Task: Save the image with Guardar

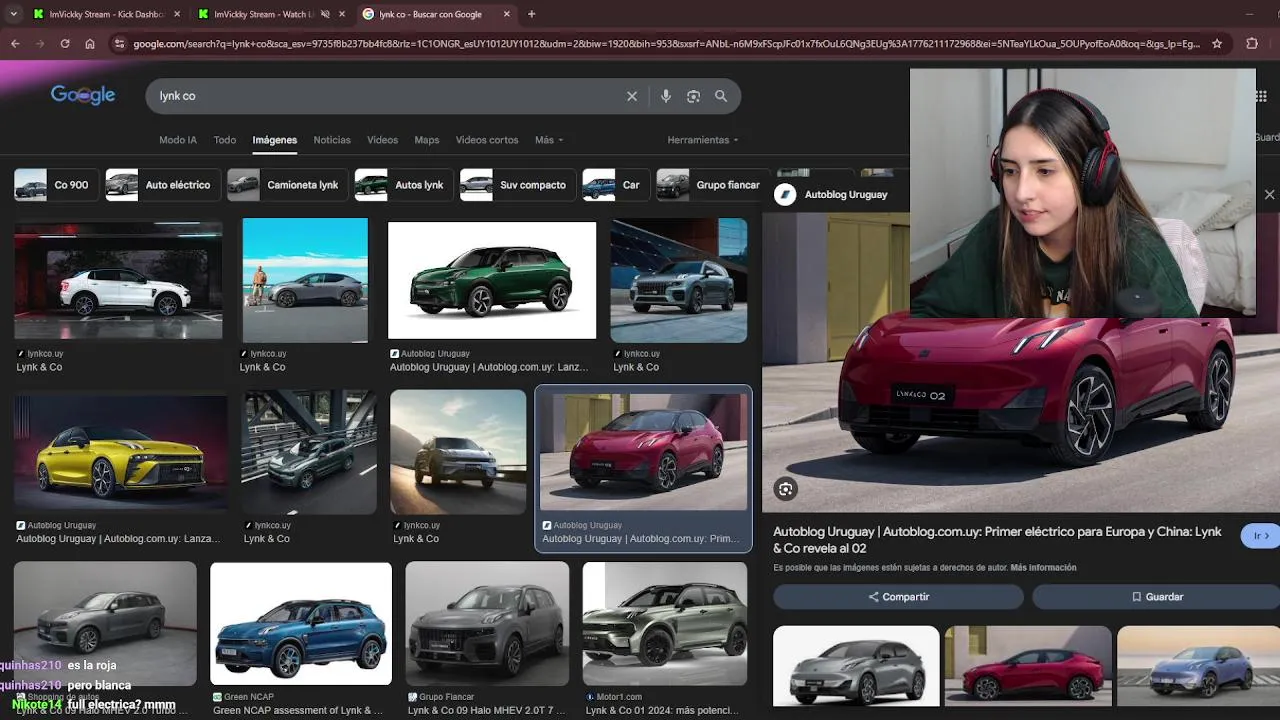Action: click(x=1157, y=597)
